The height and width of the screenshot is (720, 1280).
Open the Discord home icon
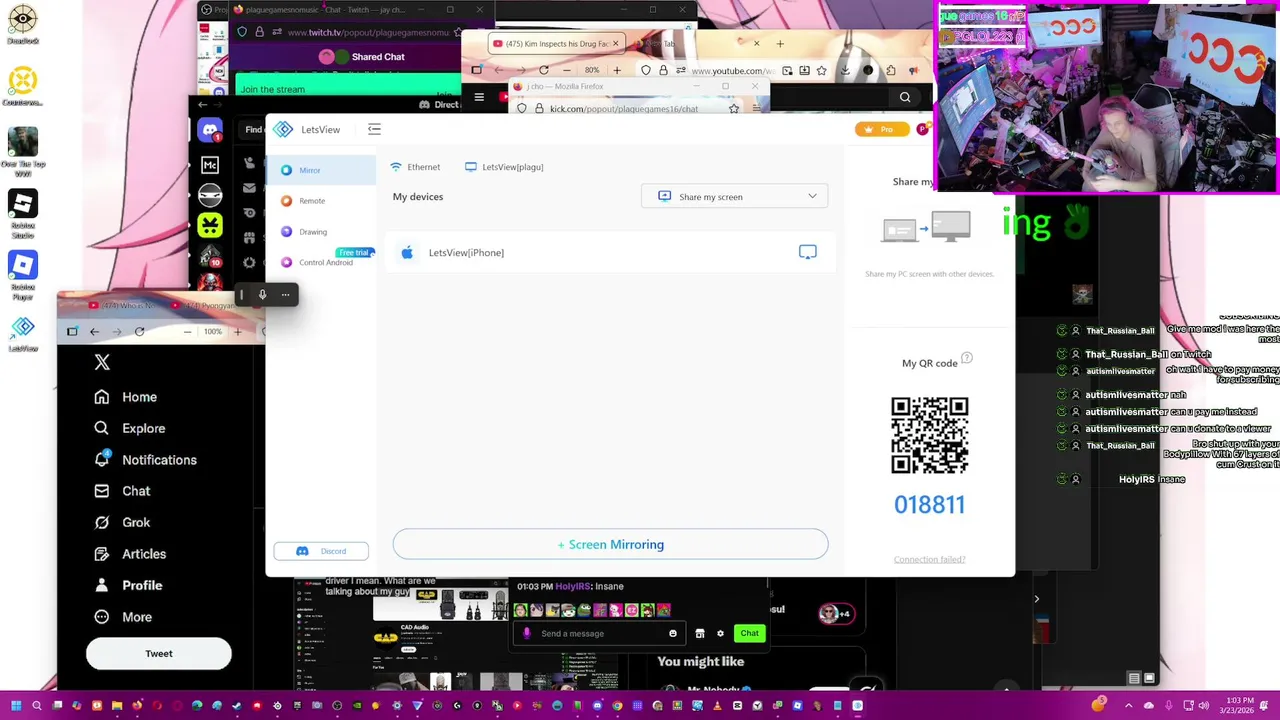click(210, 130)
